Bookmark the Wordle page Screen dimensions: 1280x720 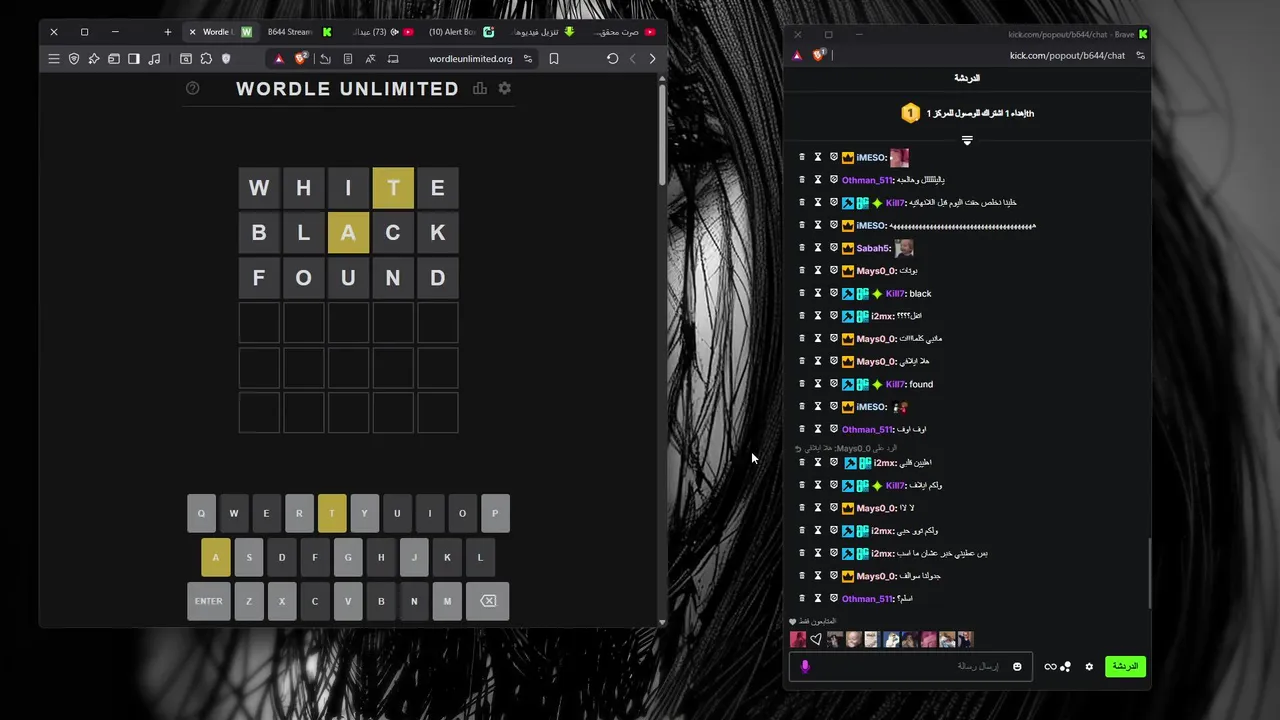tap(554, 59)
